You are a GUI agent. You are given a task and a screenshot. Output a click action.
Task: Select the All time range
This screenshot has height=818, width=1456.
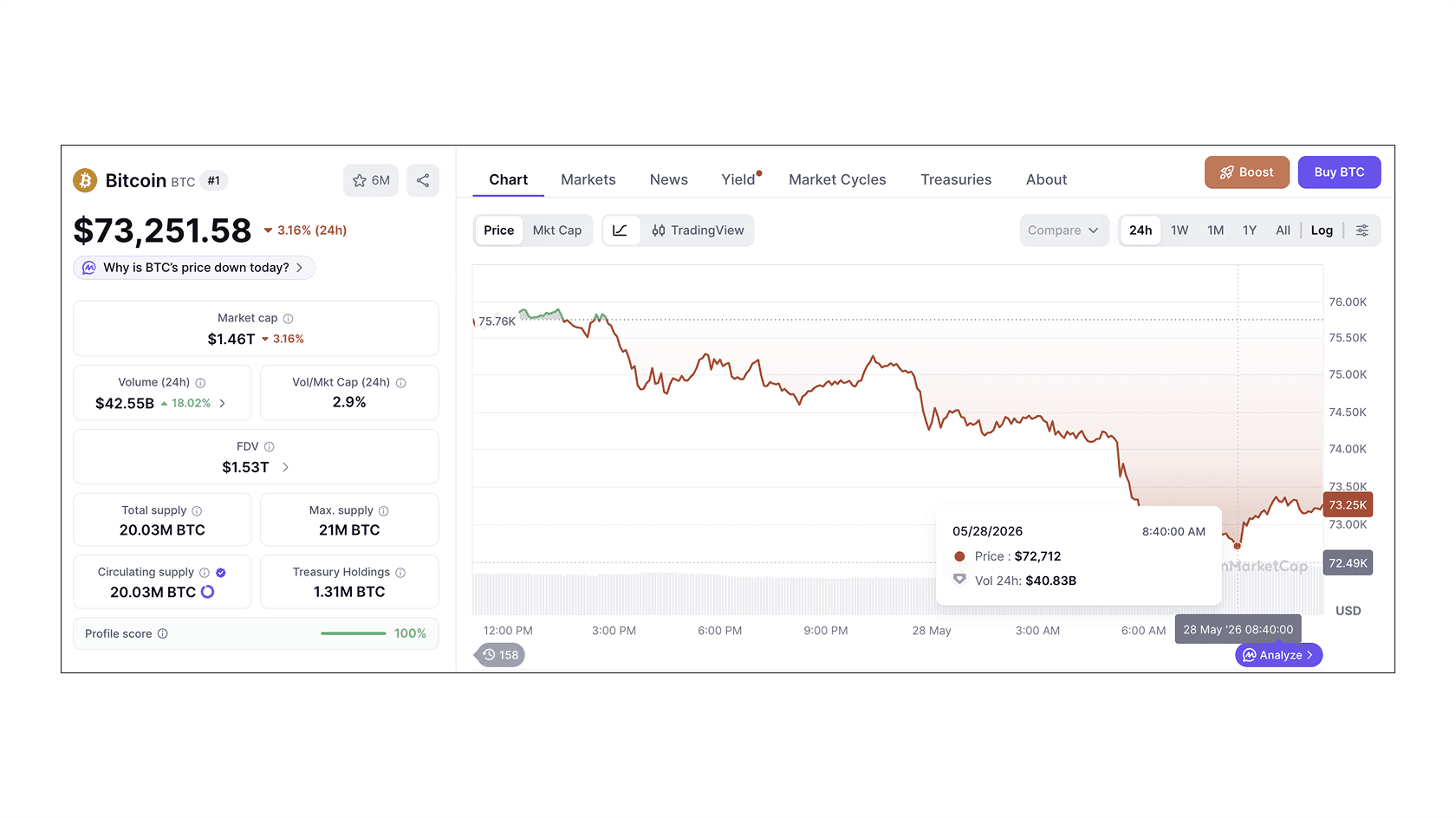1284,230
